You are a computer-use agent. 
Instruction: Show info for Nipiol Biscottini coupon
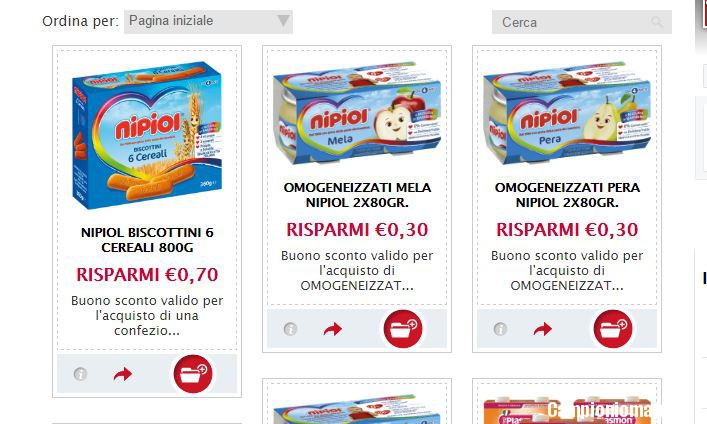(x=80, y=374)
